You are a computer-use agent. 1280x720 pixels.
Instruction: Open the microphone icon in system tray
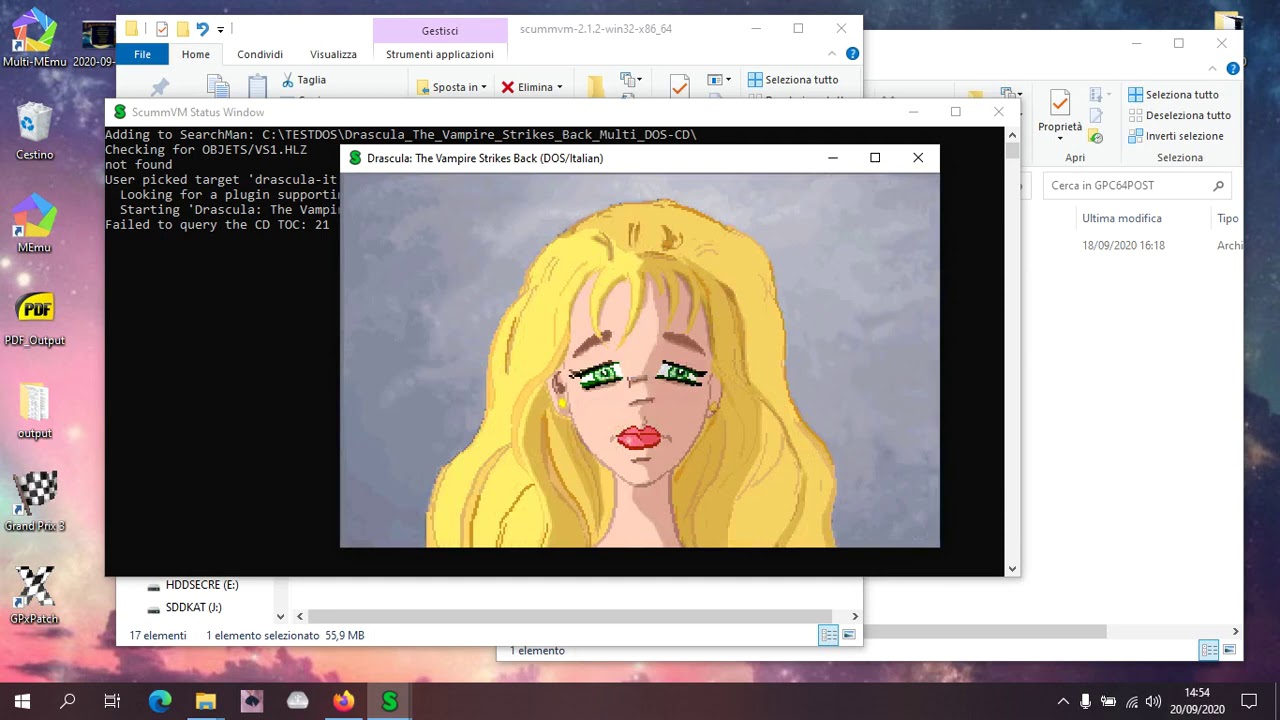coord(1085,701)
